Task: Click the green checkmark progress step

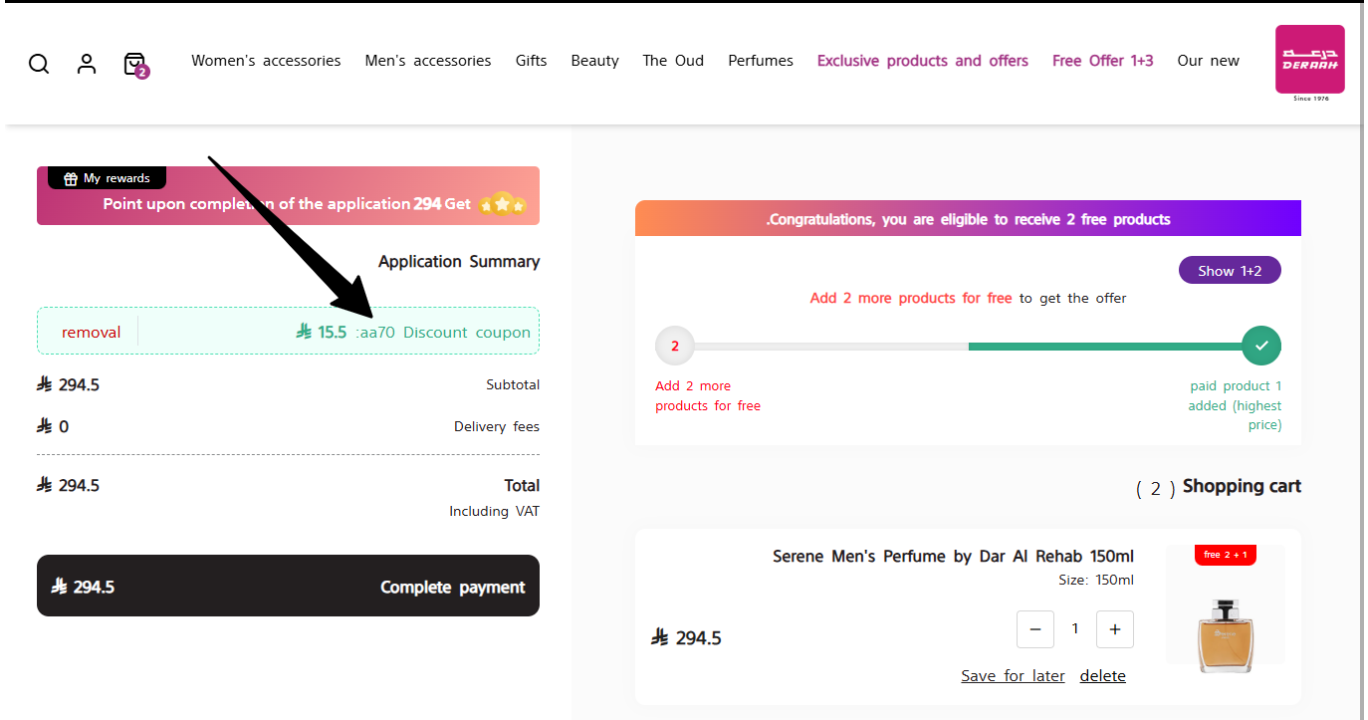Action: [x=1261, y=345]
